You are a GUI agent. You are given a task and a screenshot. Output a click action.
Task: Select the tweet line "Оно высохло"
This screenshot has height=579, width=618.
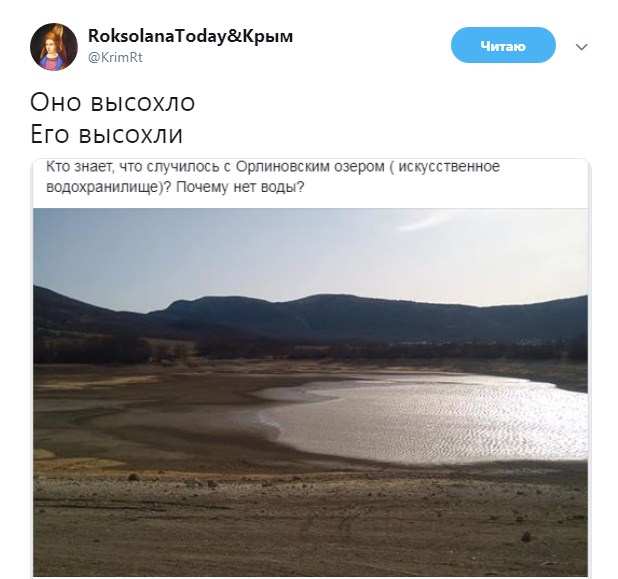coord(113,102)
